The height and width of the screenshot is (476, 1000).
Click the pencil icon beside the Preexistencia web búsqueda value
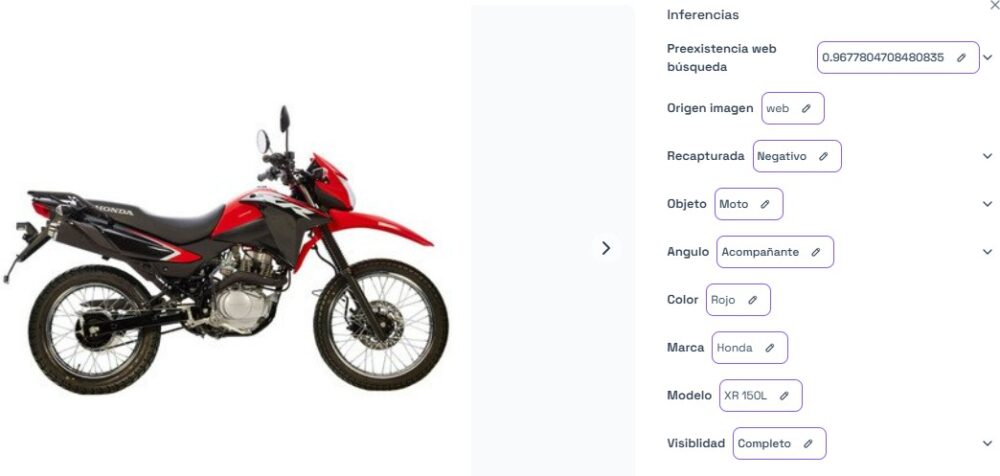point(961,57)
